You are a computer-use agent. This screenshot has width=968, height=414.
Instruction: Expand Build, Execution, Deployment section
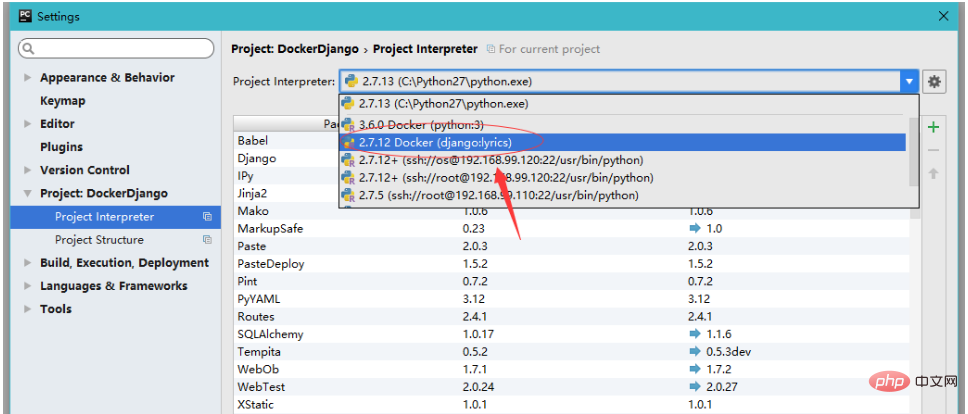pos(27,263)
